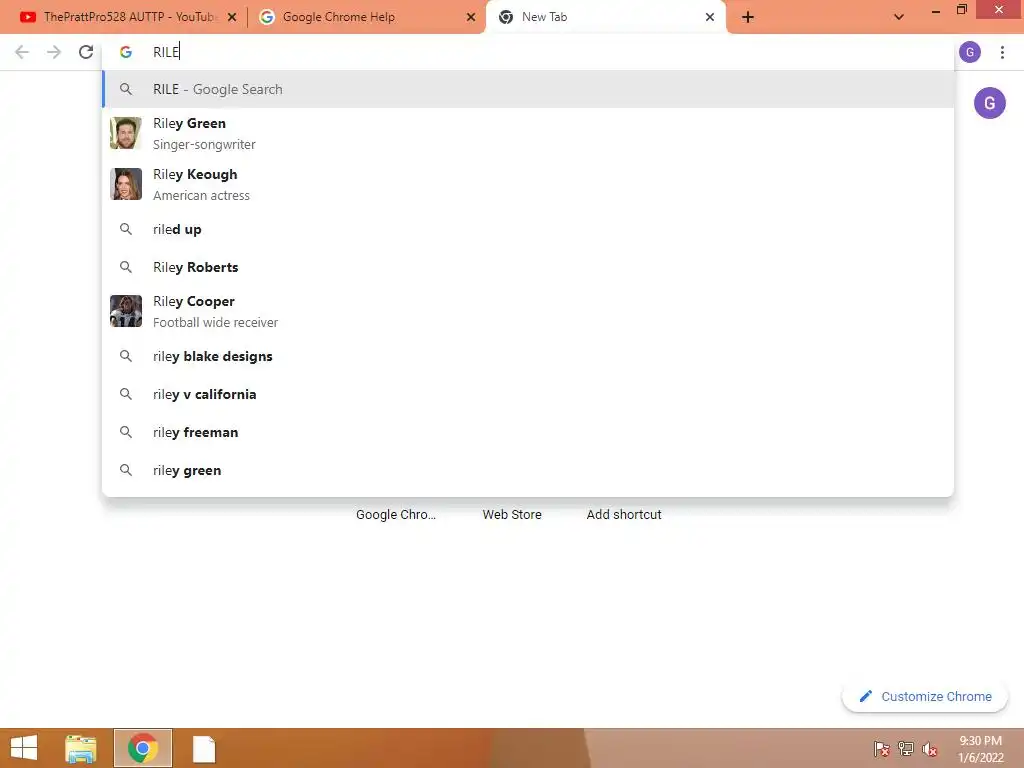Open the Chrome three-dot menu
Screen dimensions: 1024x768
point(1002,52)
